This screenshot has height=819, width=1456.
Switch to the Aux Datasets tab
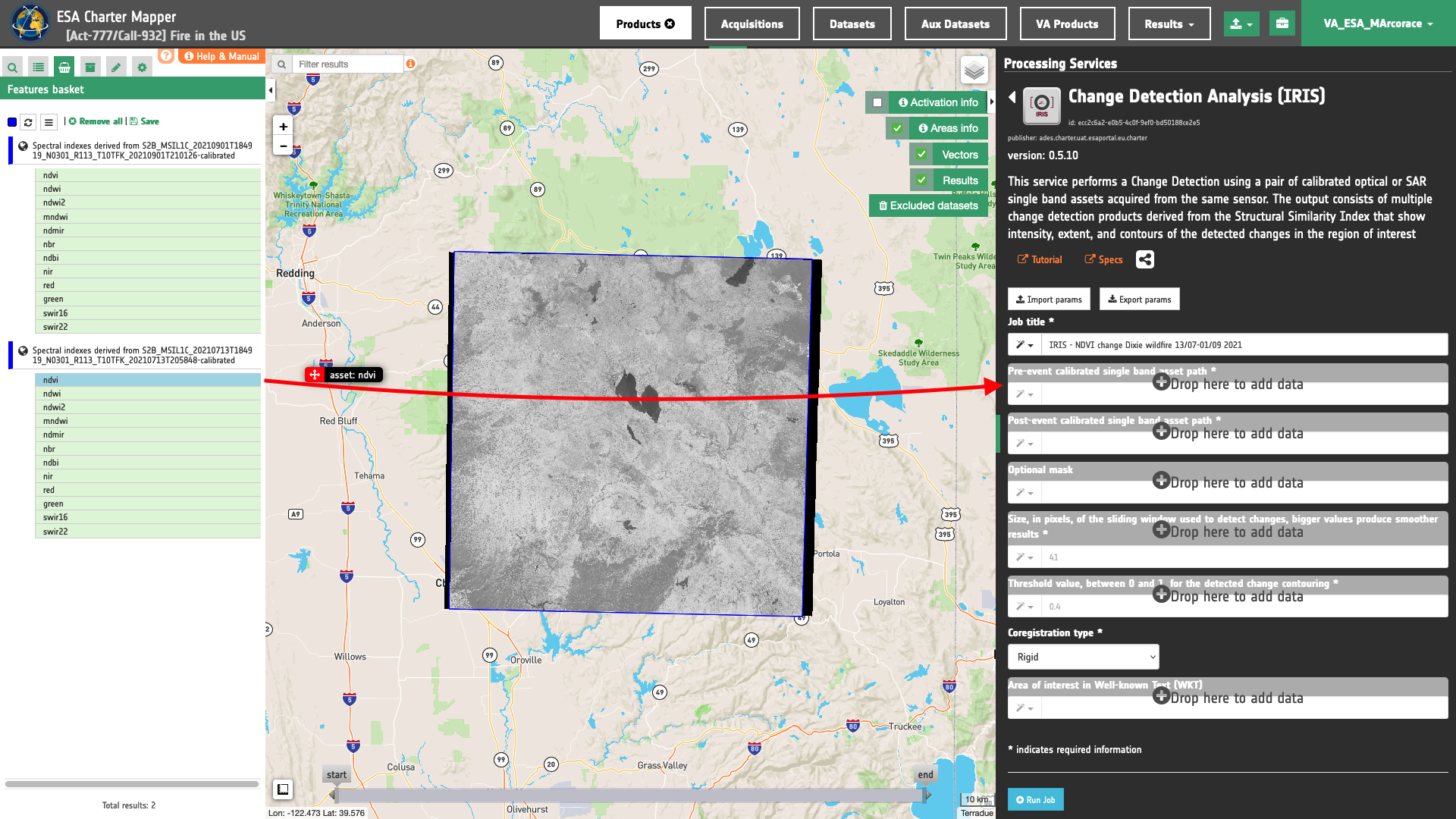click(x=955, y=24)
